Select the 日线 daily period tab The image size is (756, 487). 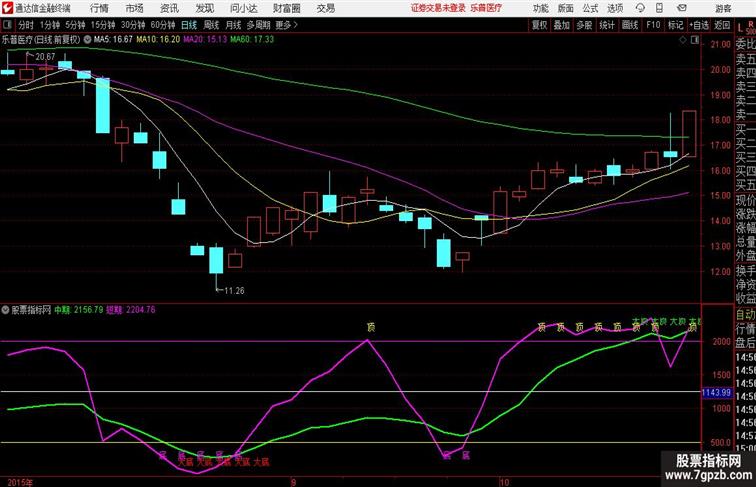pyautogui.click(x=189, y=25)
